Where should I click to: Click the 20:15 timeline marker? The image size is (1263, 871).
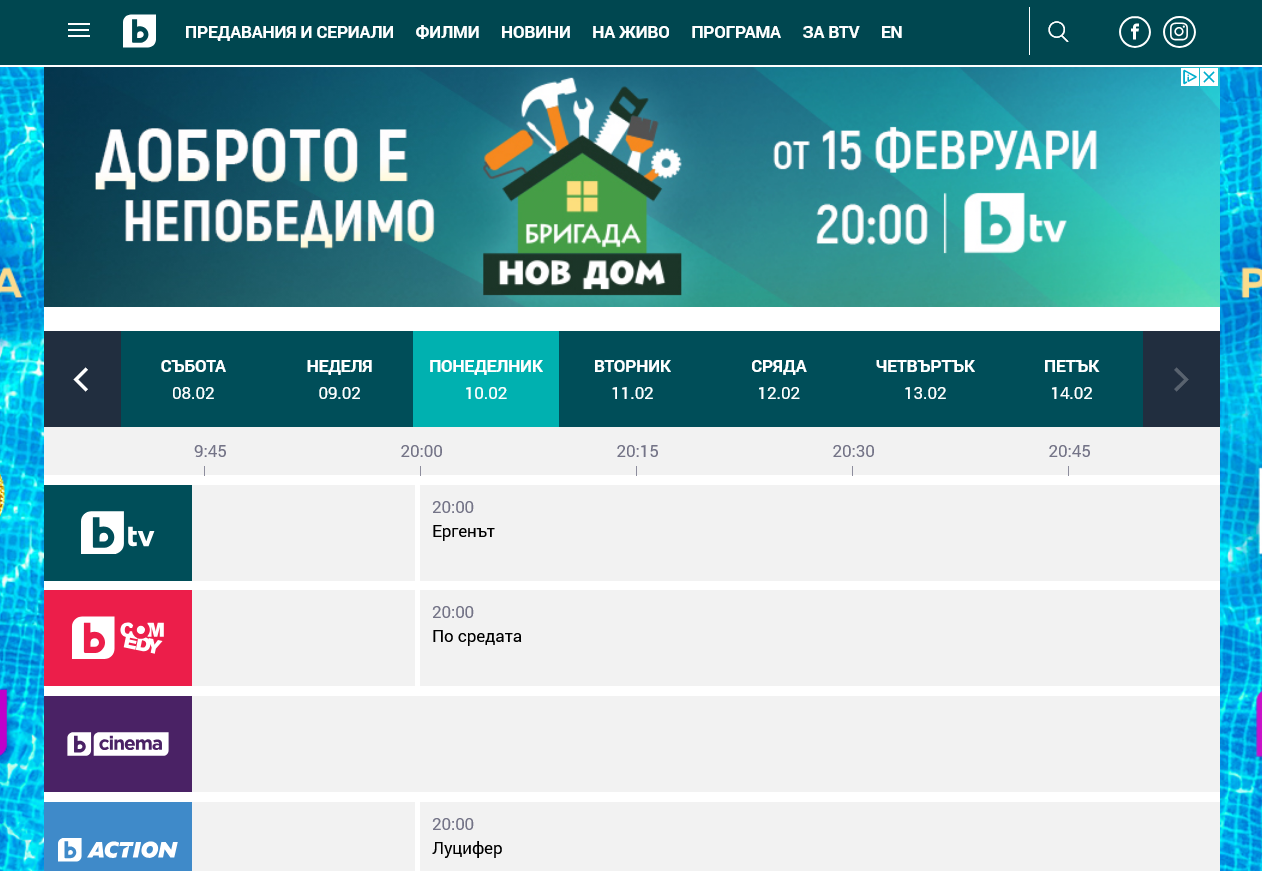pyautogui.click(x=637, y=452)
